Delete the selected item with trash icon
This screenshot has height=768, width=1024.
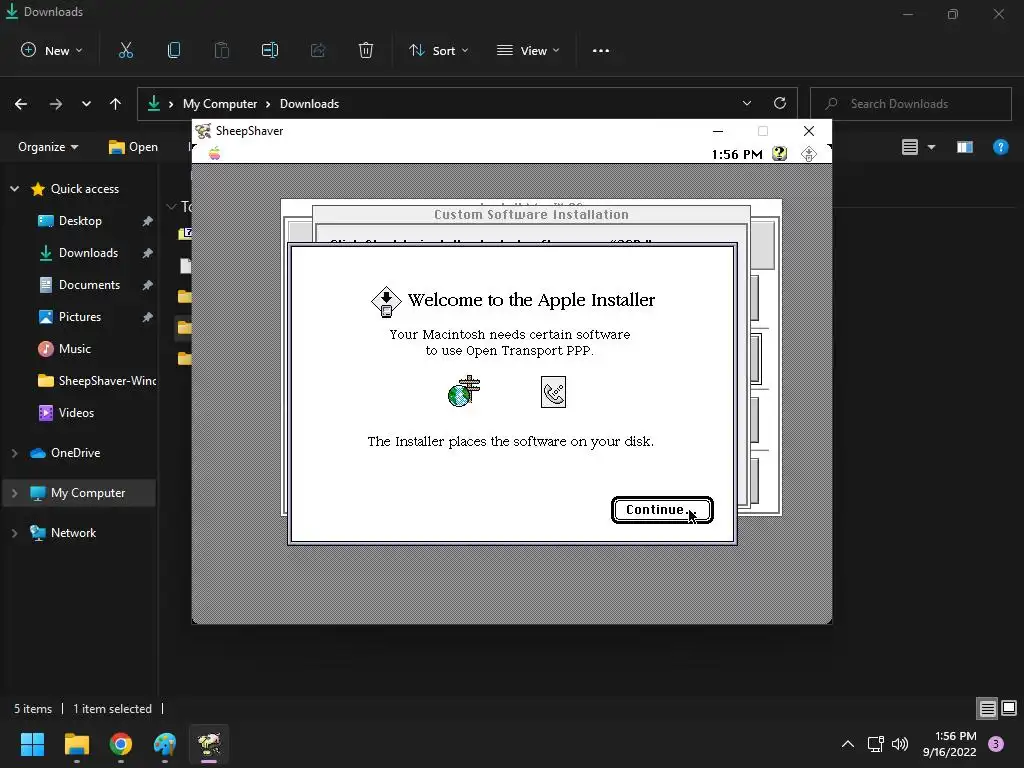click(x=366, y=50)
